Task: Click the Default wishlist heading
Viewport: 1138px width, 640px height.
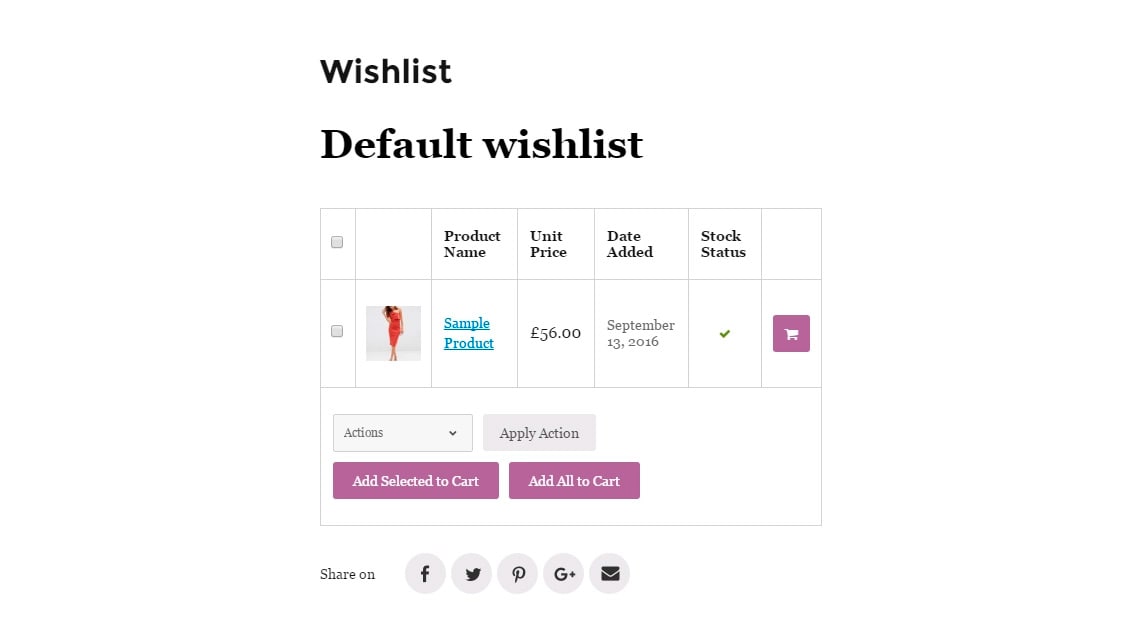Action: click(481, 144)
